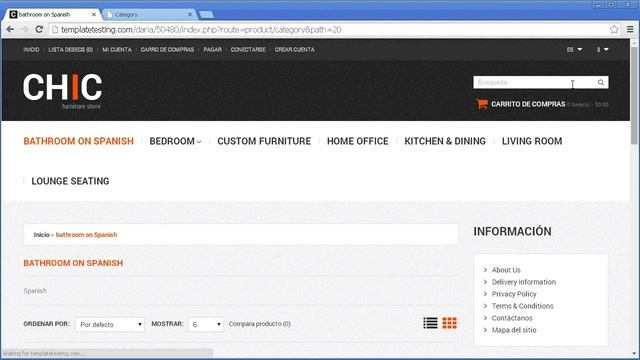
Task: Open the Mi Cuenta link
Action: (x=117, y=49)
